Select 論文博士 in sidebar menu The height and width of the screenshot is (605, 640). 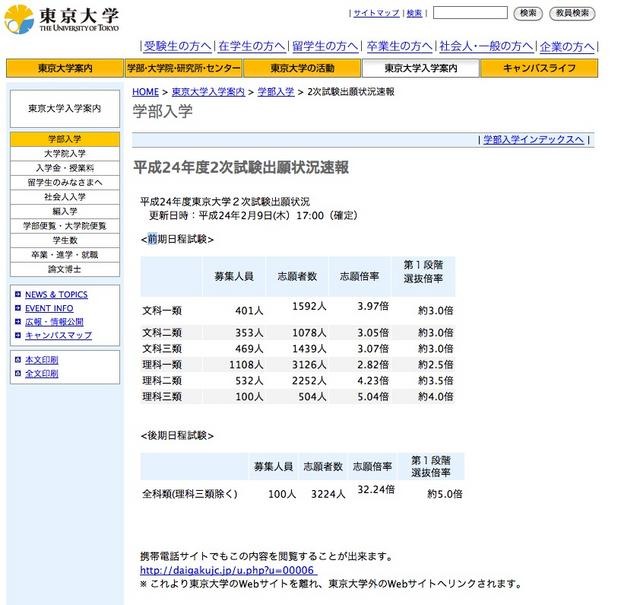tap(65, 269)
